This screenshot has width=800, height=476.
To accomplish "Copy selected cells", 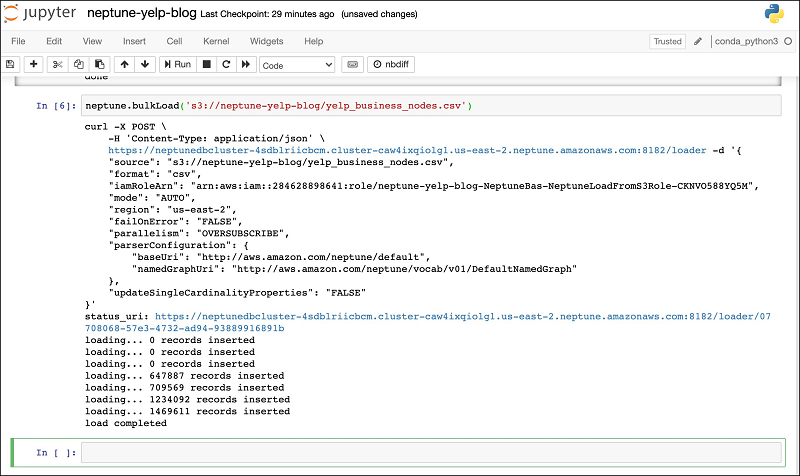I will point(79,64).
